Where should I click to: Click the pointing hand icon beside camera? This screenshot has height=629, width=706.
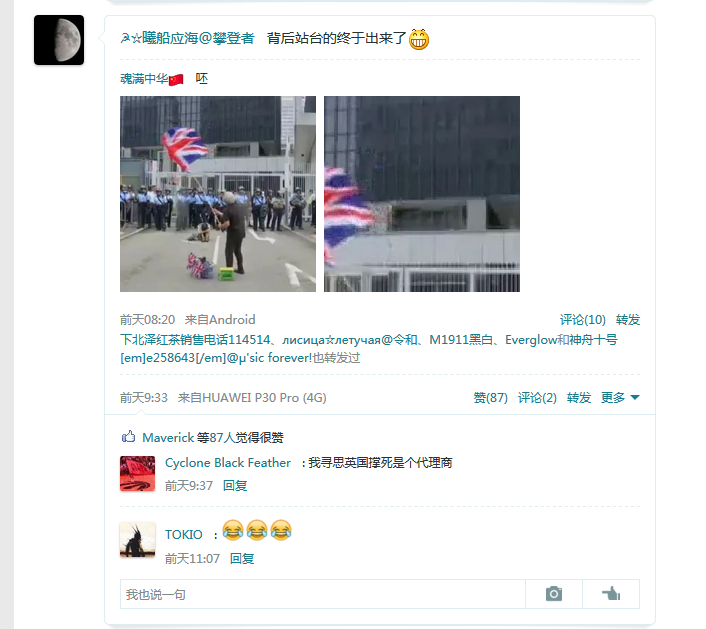(611, 594)
